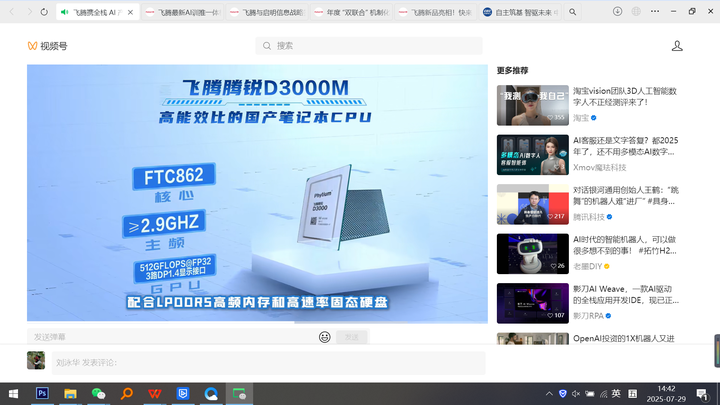The height and width of the screenshot is (405, 720).
Task: Switch to the 自主筑基 智驱未来 tab
Action: [520, 12]
